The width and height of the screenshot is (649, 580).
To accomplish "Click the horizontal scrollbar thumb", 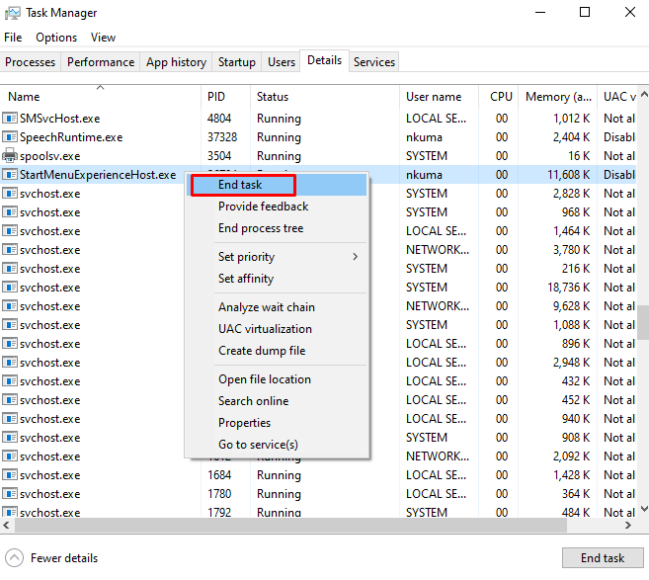I will pyautogui.click(x=291, y=525).
